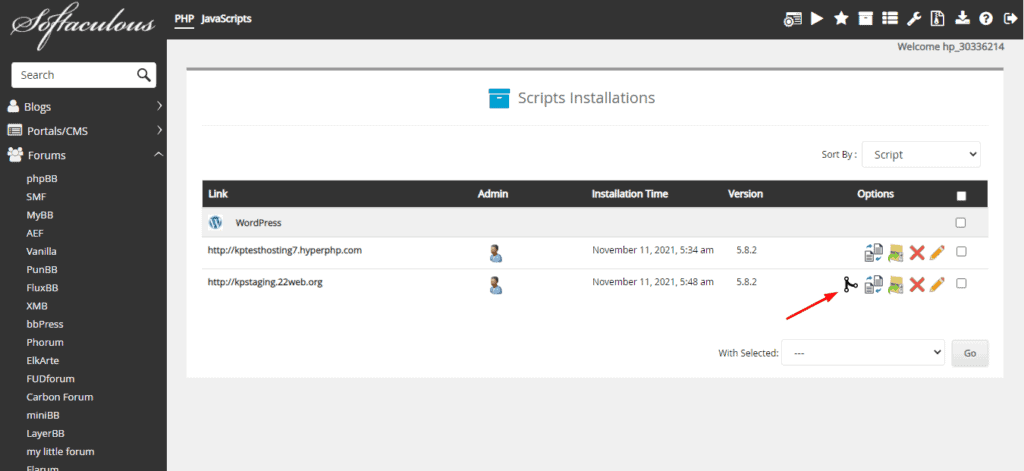
Task: Toggle the select-all checkbox in table header
Action: (x=961, y=195)
